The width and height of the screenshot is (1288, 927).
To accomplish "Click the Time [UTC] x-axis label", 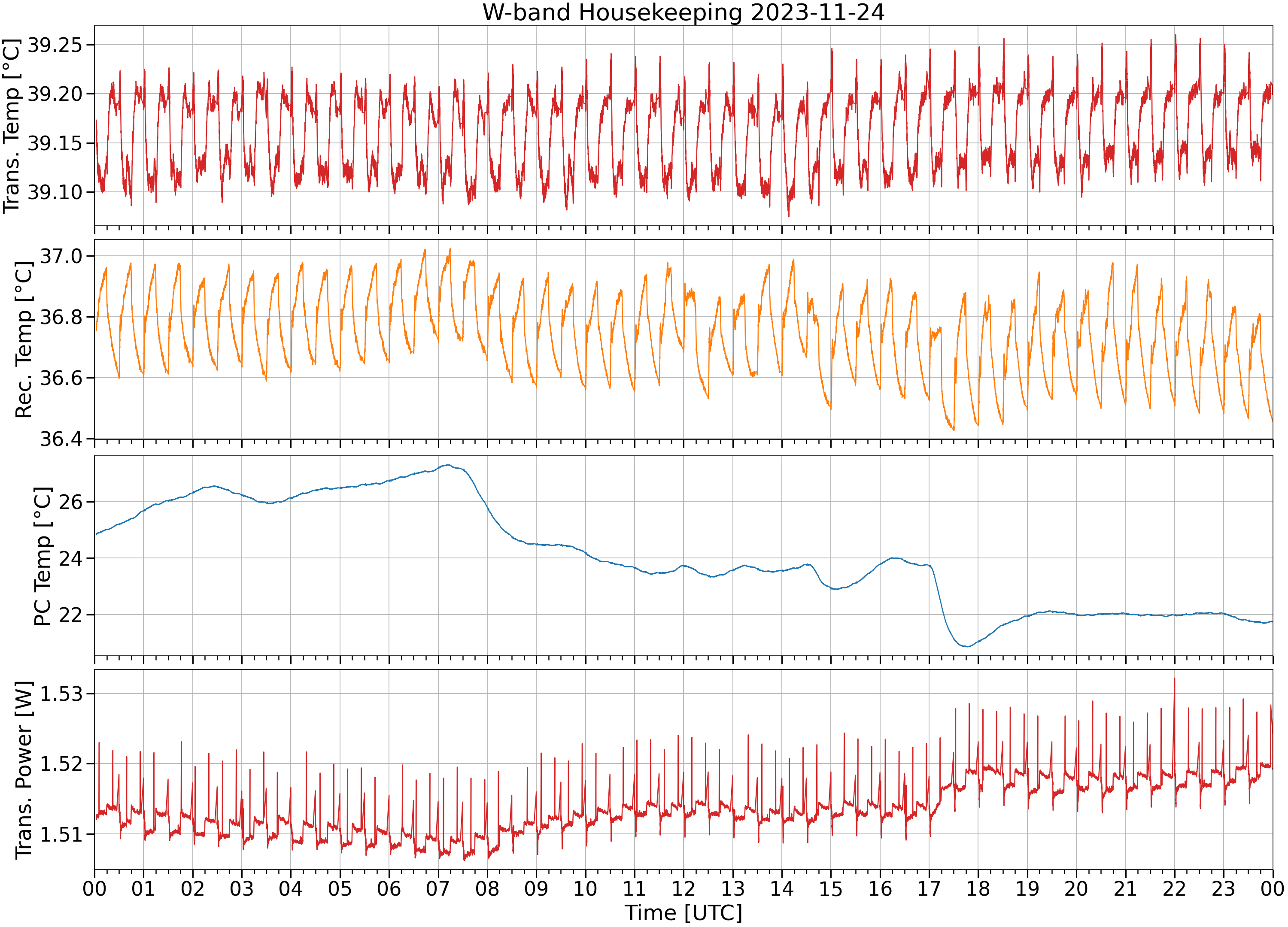I will tap(683, 913).
